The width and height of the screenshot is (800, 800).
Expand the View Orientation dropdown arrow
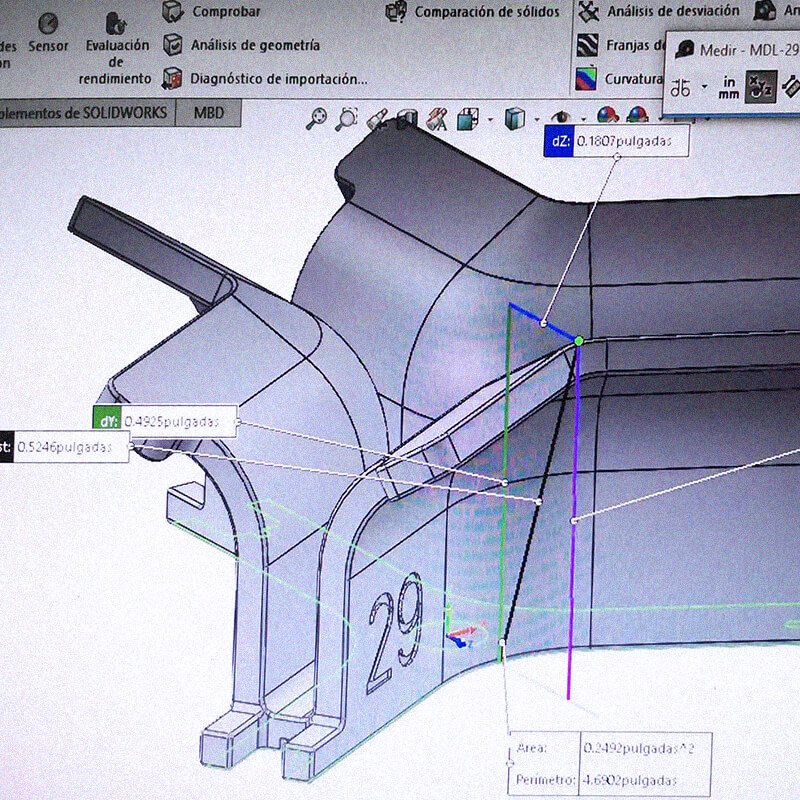[490, 120]
